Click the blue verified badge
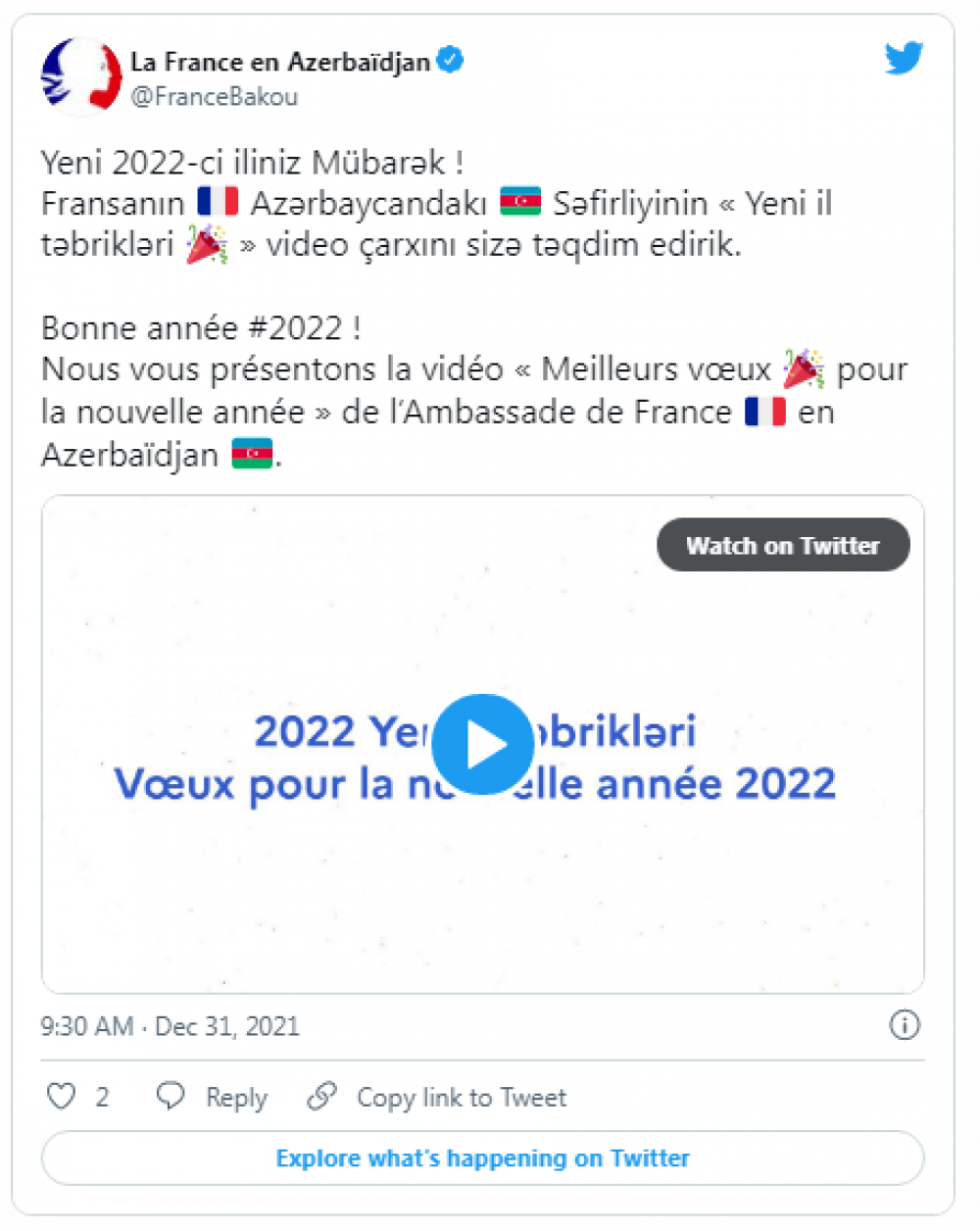Screen dimensions: 980x1231 tap(450, 61)
